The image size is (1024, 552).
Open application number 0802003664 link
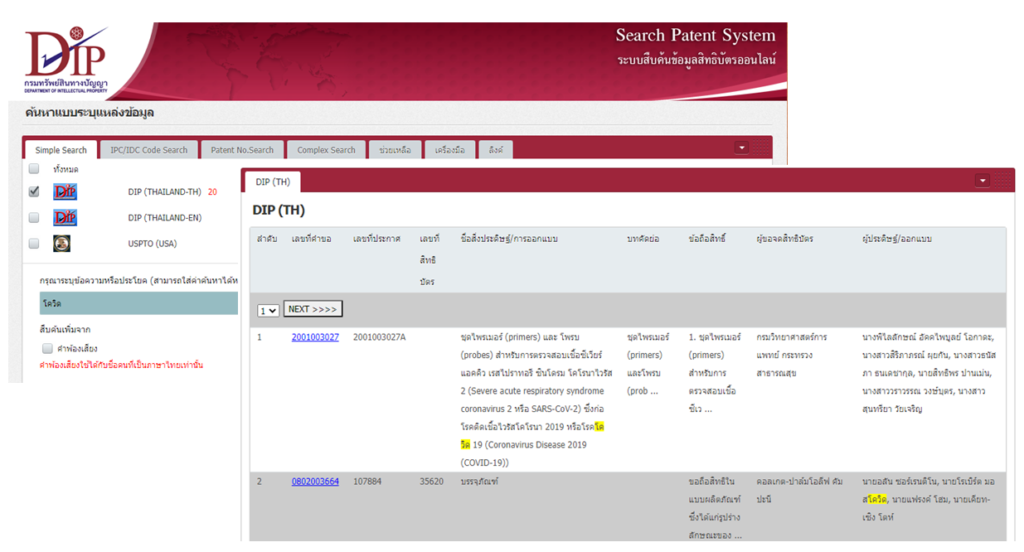coord(315,481)
